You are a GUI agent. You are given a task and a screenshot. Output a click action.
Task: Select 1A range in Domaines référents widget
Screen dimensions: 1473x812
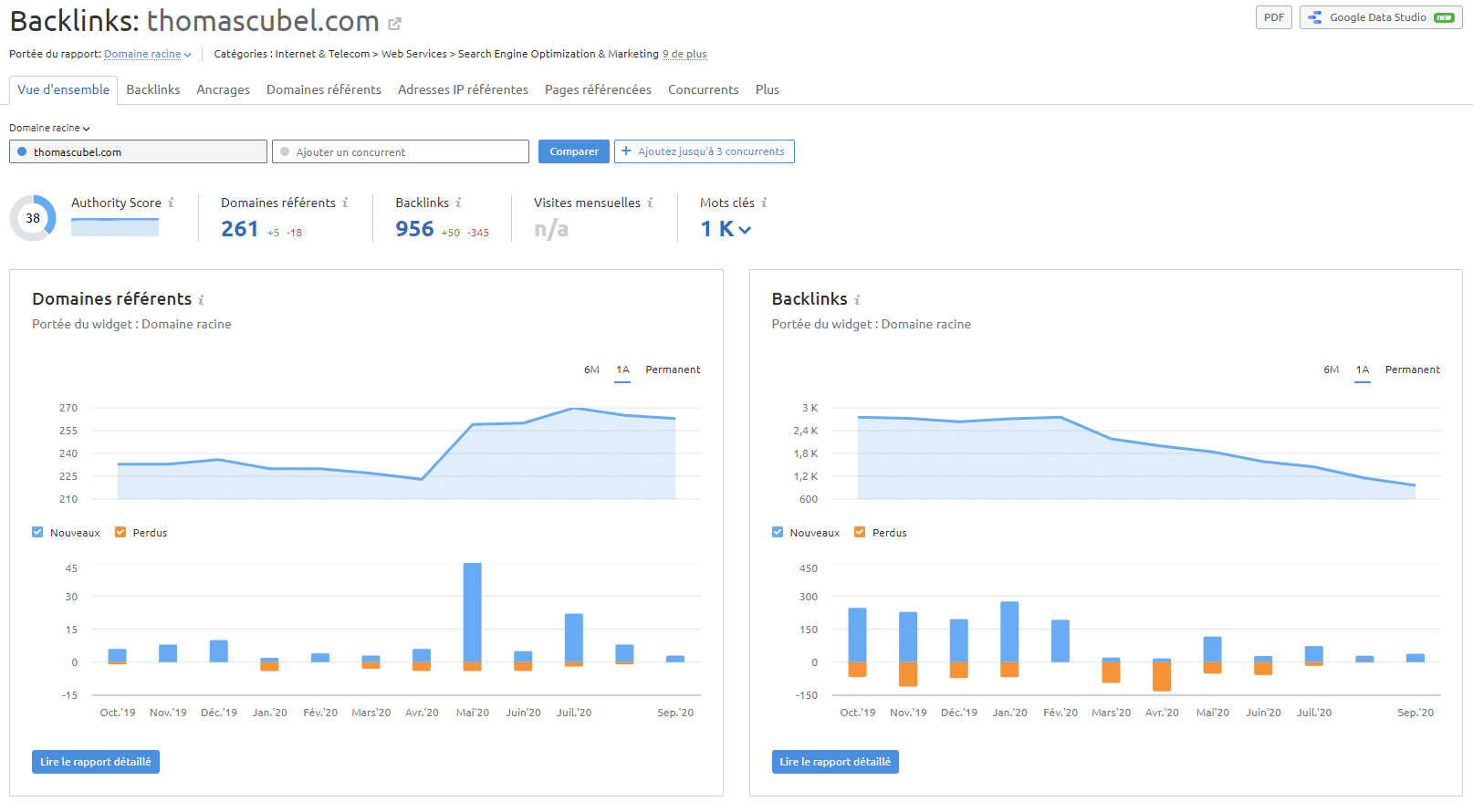(622, 370)
